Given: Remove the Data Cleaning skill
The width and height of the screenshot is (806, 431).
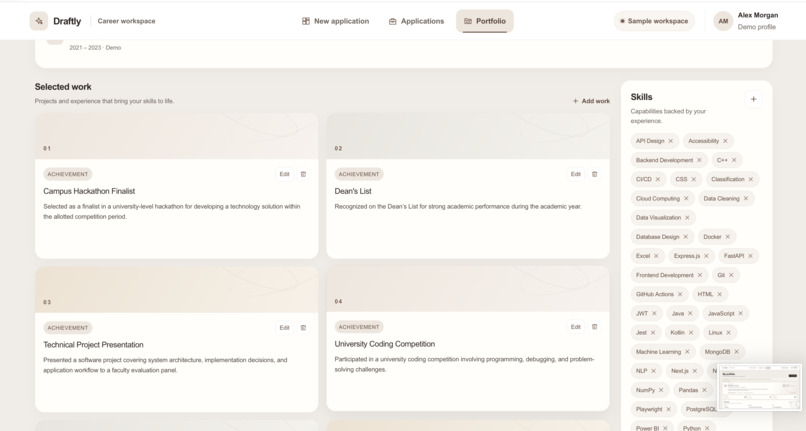Looking at the screenshot, I should click(x=746, y=199).
